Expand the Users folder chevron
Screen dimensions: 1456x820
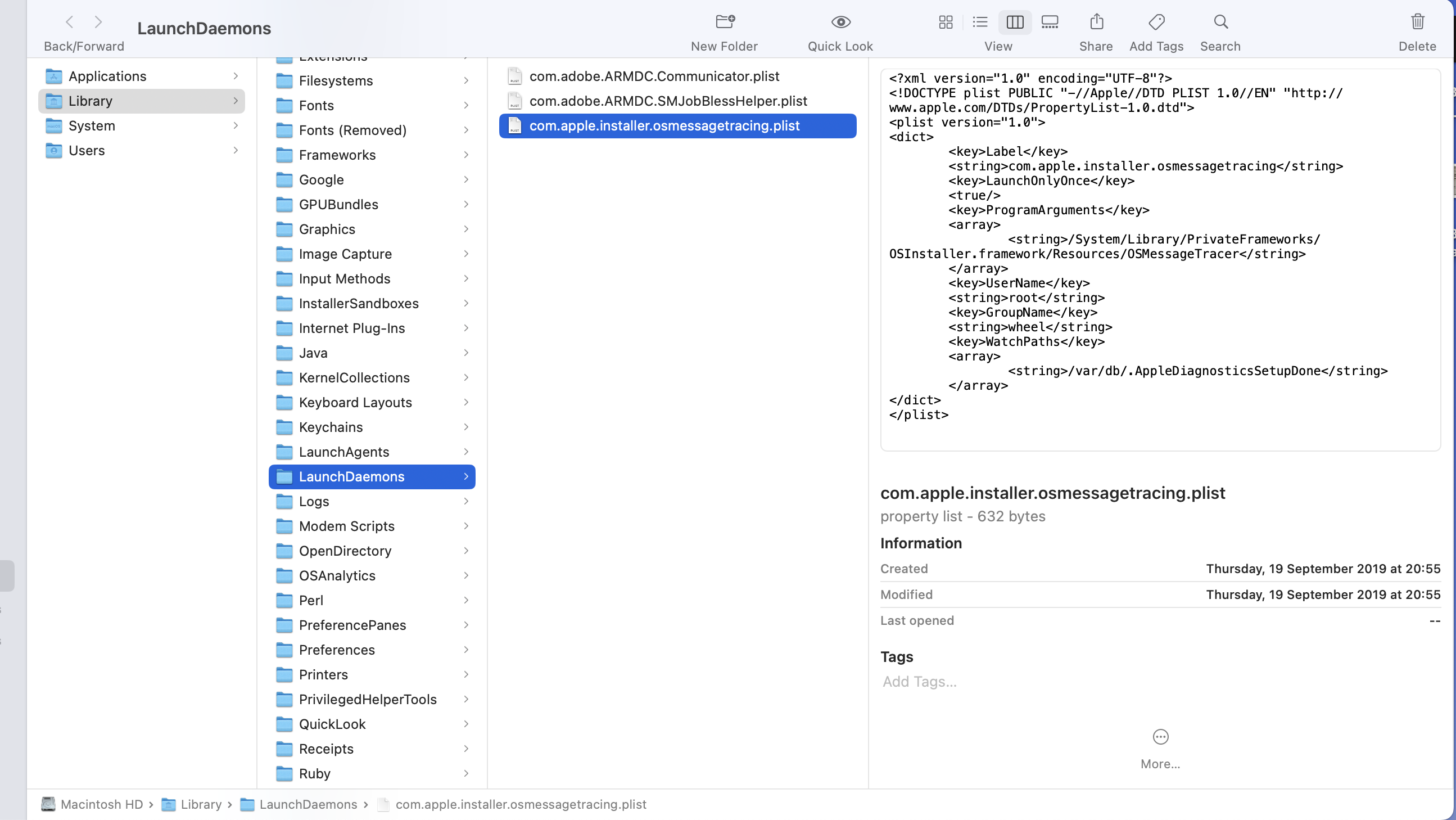[x=236, y=150]
